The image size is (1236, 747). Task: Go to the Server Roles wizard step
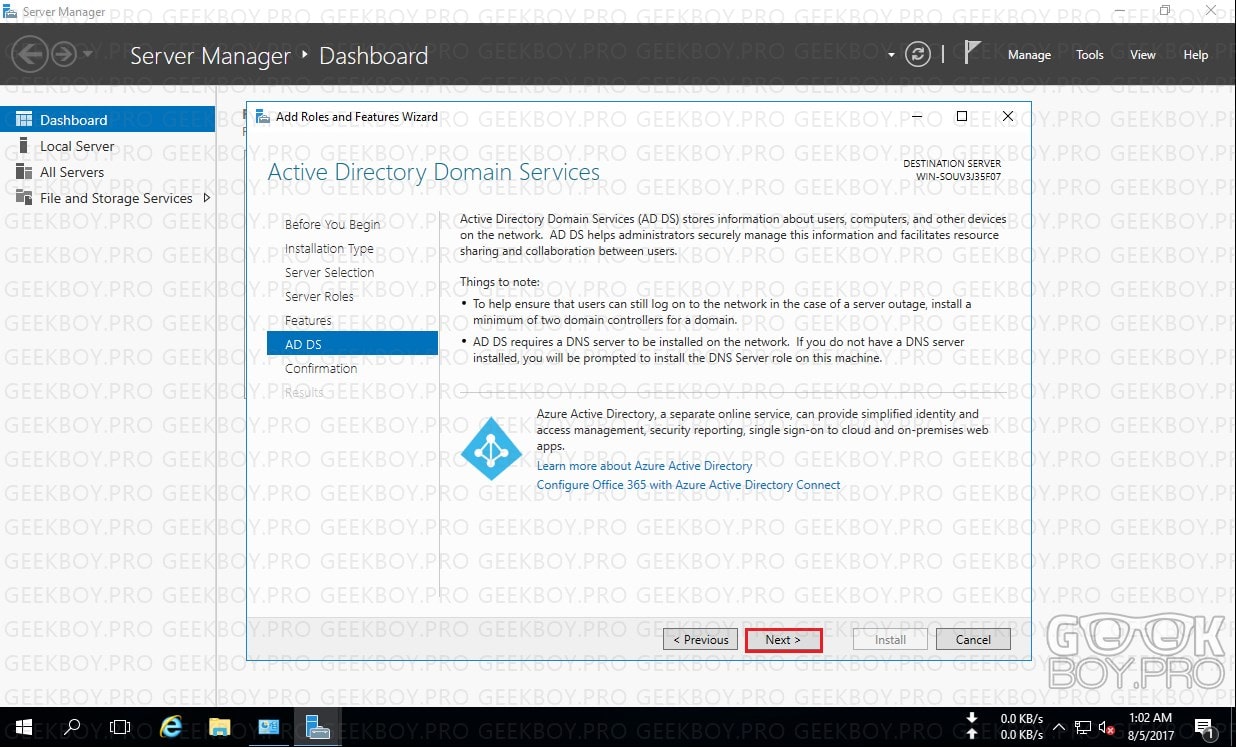click(x=319, y=296)
